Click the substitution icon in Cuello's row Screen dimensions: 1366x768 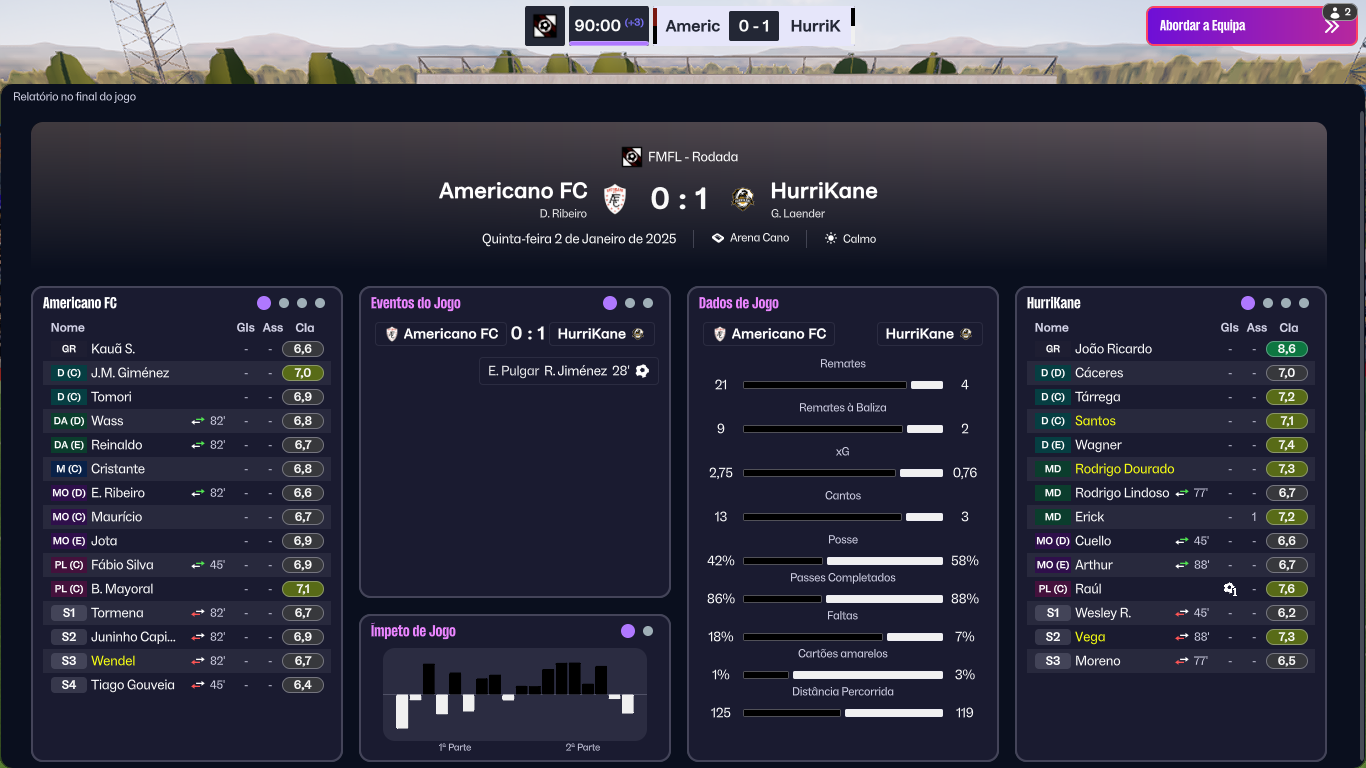[x=1182, y=541]
